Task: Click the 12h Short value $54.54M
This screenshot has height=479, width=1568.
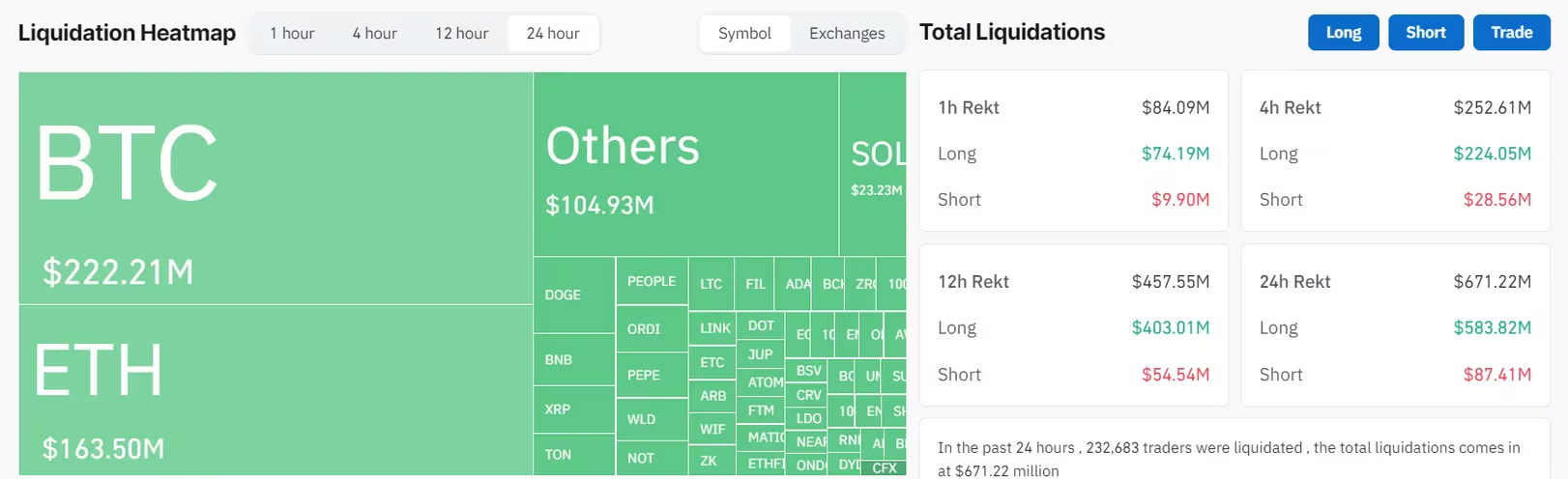Action: coord(1176,375)
